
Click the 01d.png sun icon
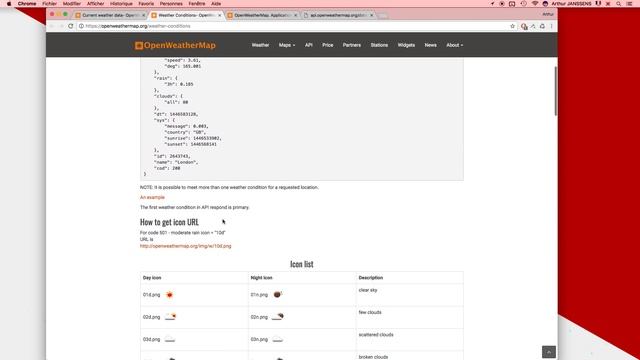169,295
